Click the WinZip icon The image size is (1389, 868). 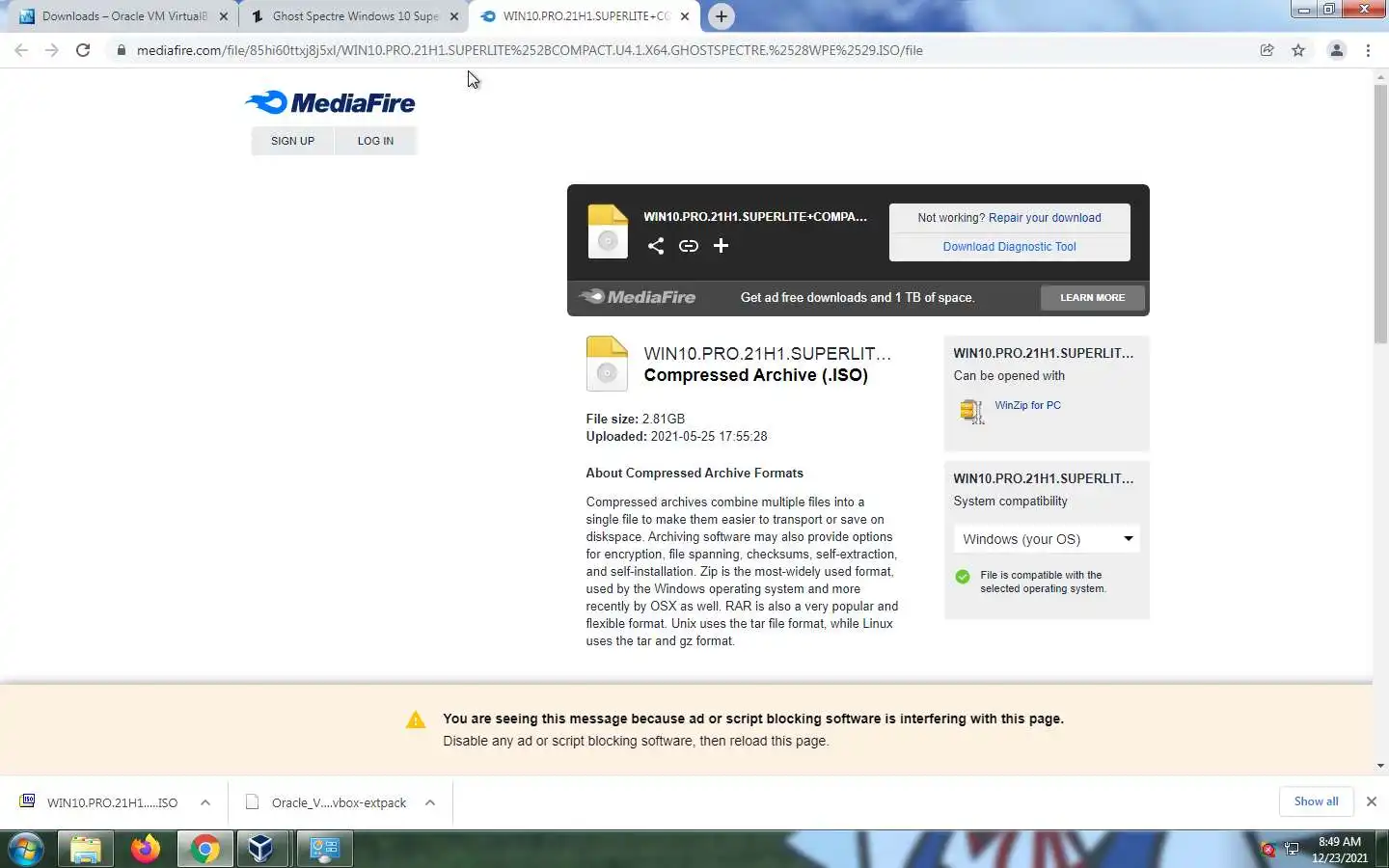tap(971, 412)
